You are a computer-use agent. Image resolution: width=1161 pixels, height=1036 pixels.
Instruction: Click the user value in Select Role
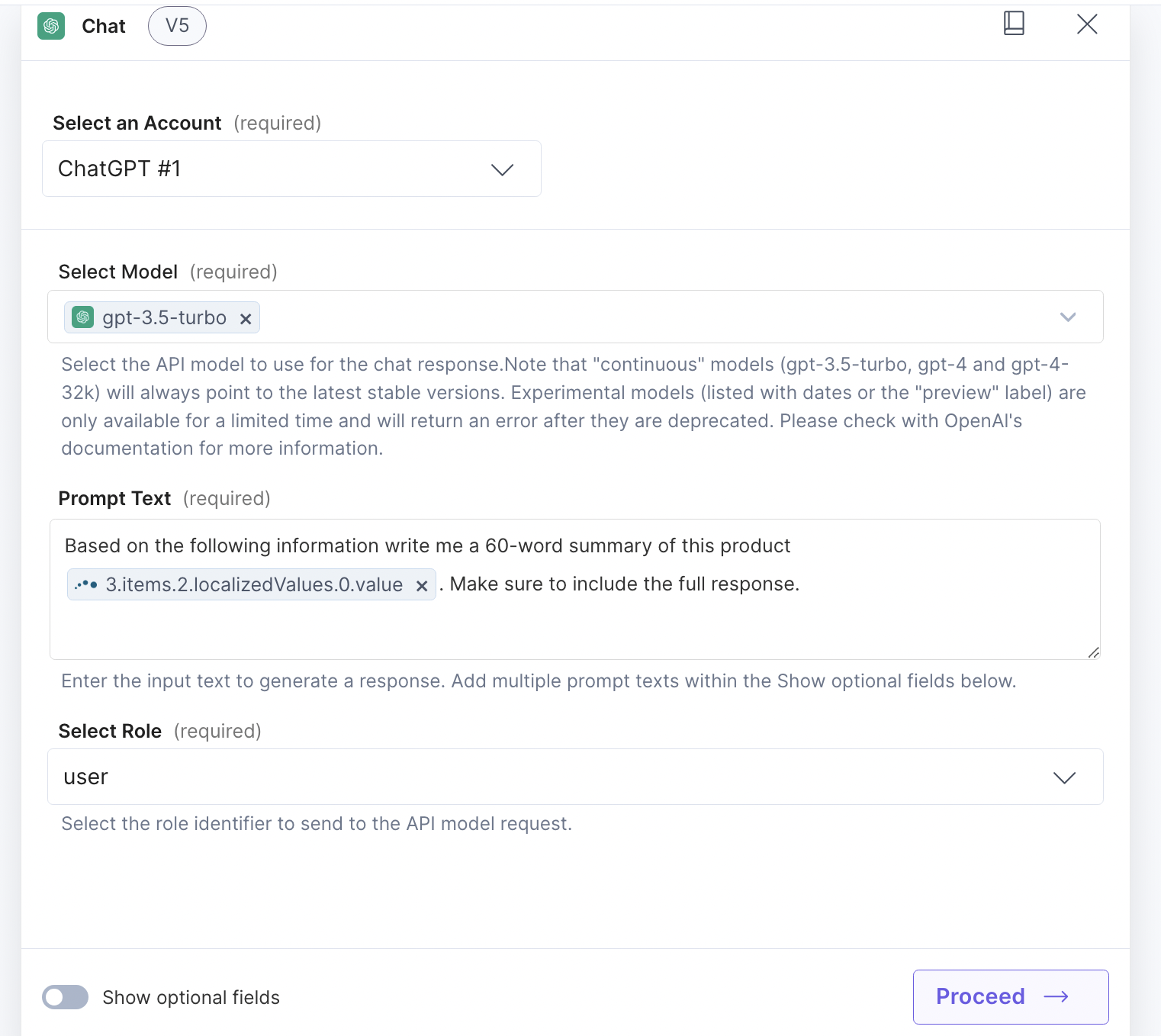click(85, 777)
